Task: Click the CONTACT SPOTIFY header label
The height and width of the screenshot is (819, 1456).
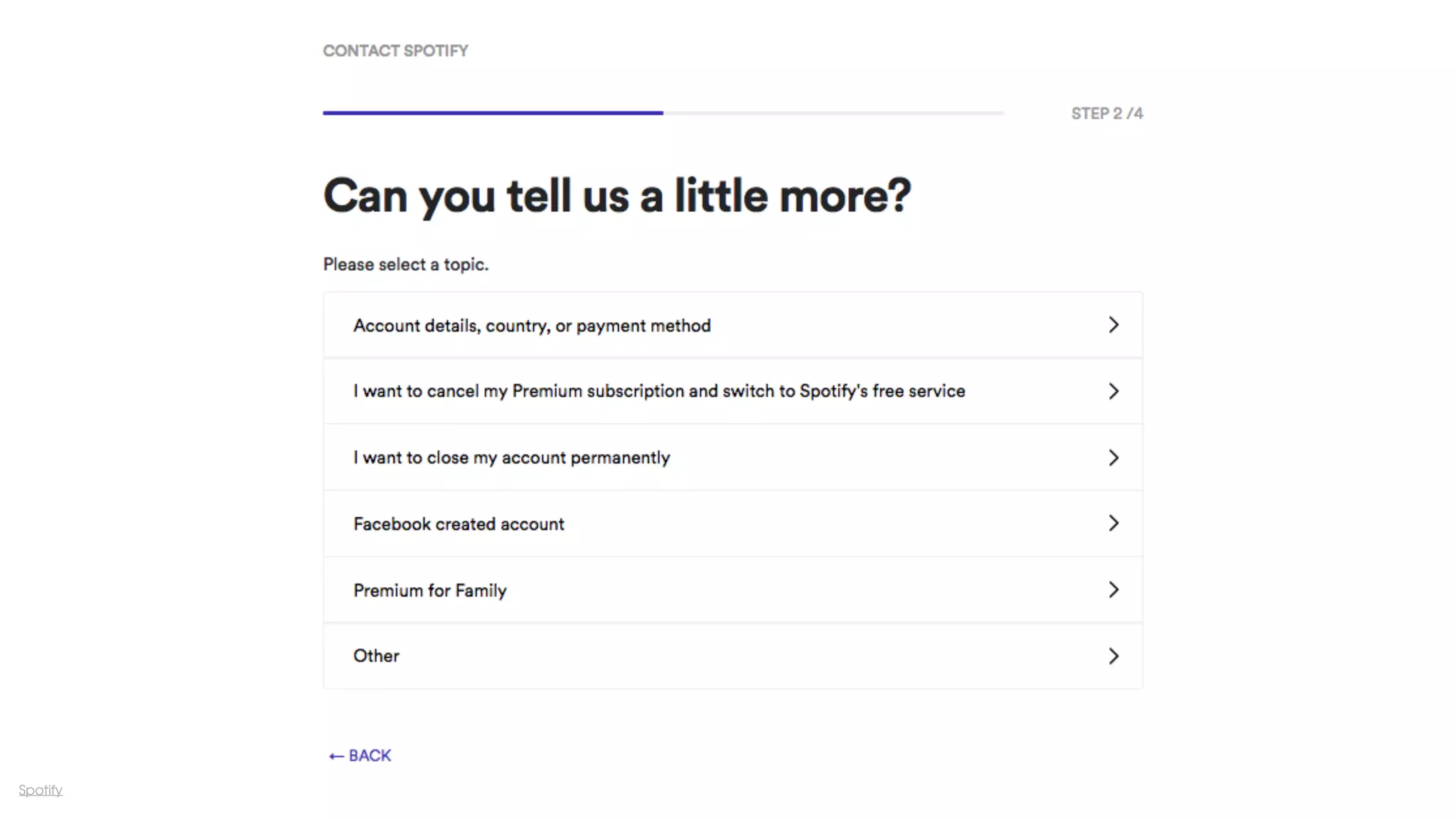Action: (x=395, y=51)
